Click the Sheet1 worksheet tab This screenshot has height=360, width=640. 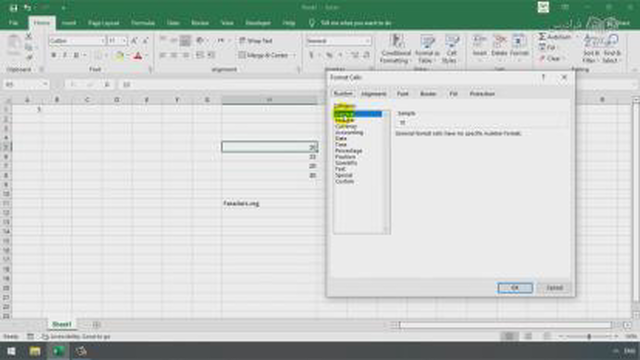point(62,324)
